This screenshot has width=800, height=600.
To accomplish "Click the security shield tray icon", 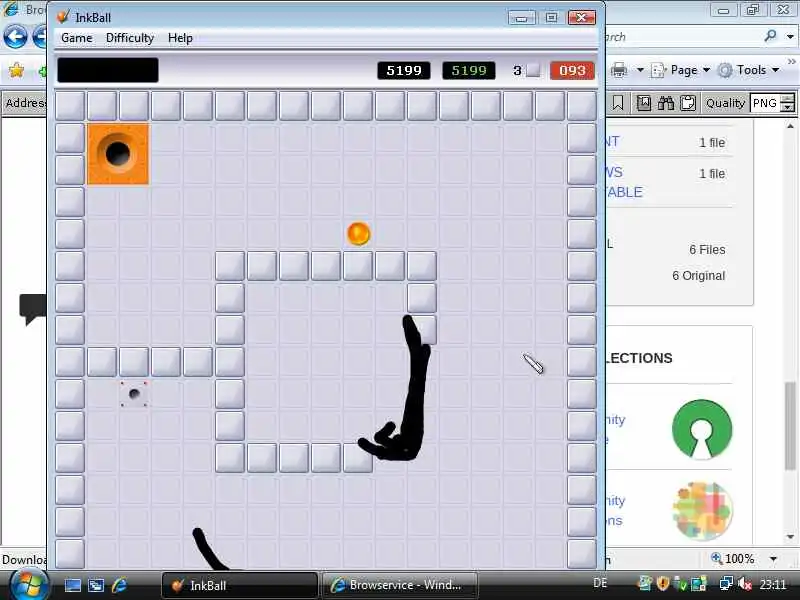I will point(663,583).
